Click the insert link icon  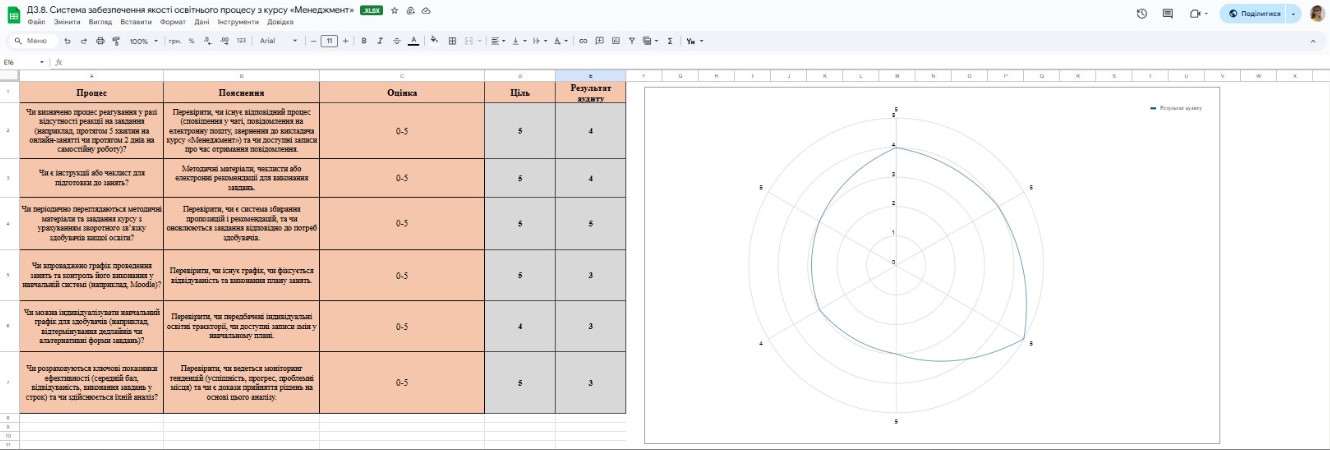pyautogui.click(x=583, y=41)
